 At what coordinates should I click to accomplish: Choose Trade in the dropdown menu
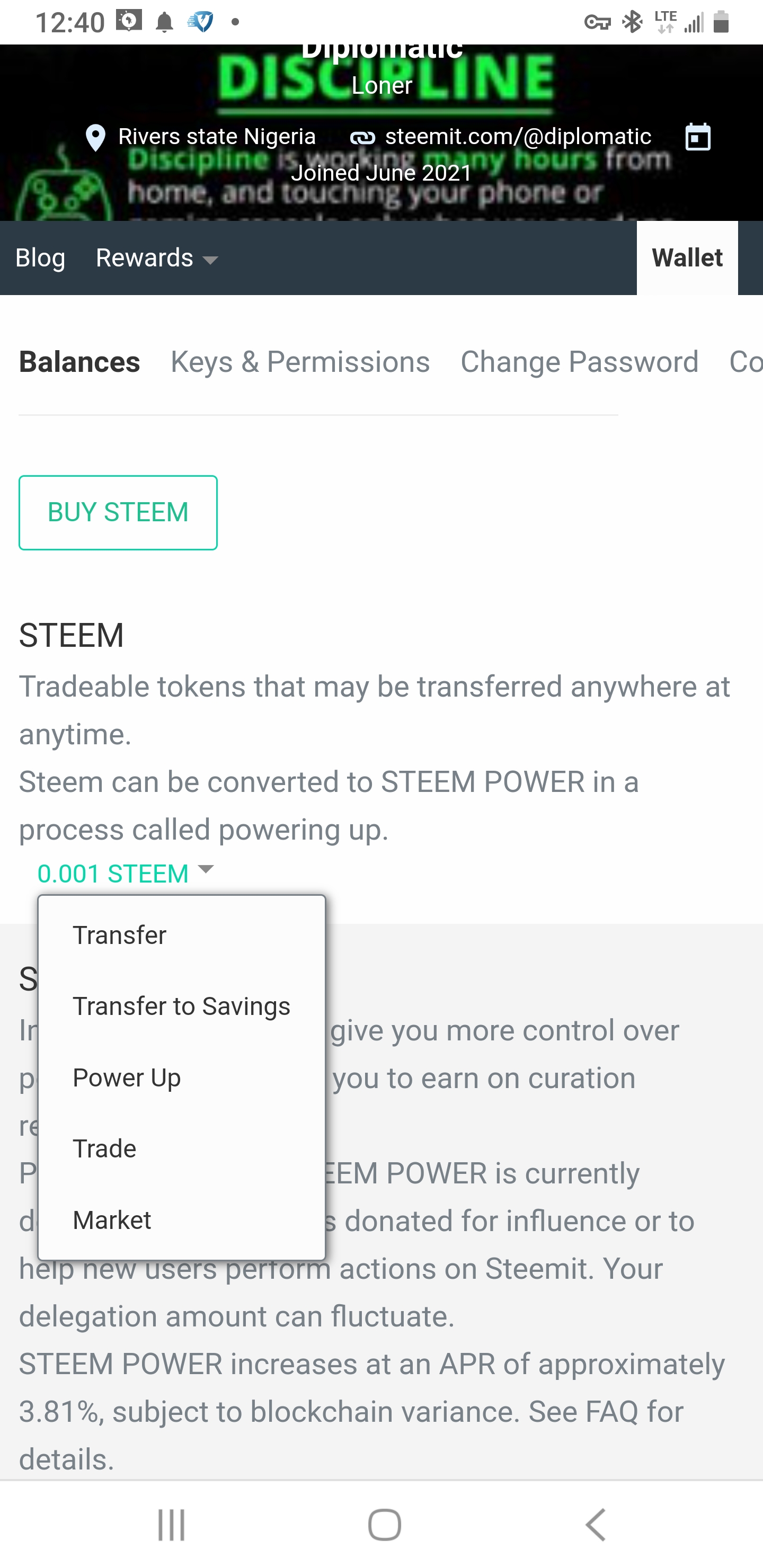[181, 1148]
